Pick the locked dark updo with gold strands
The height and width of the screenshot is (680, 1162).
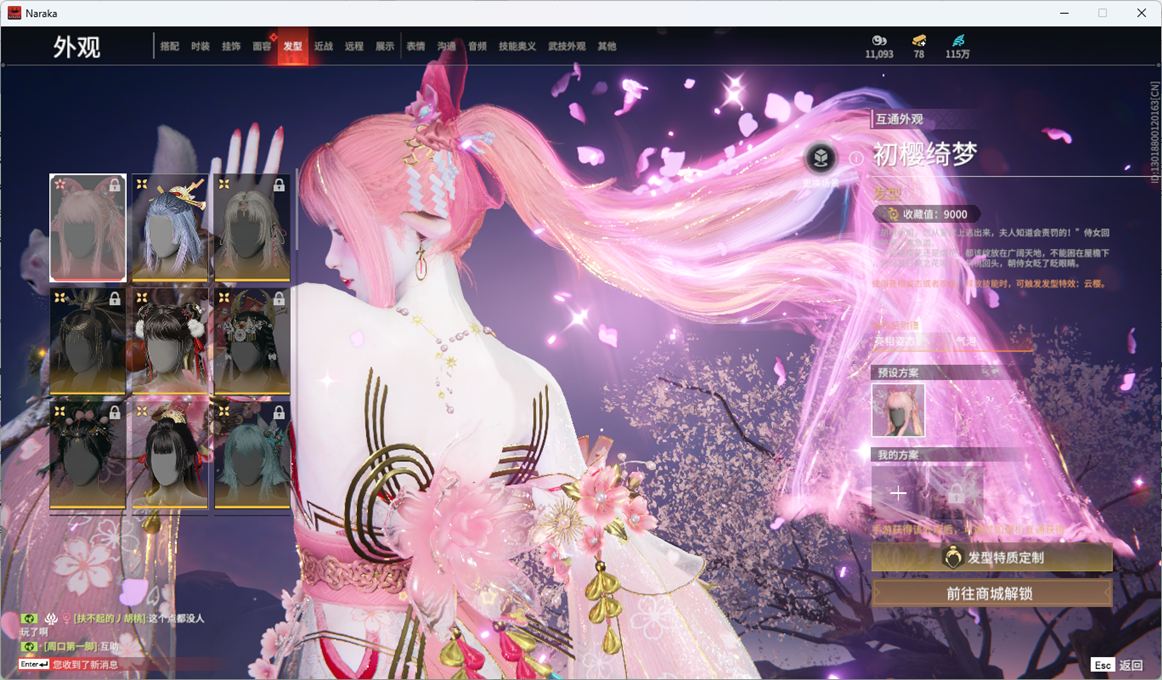pos(87,341)
